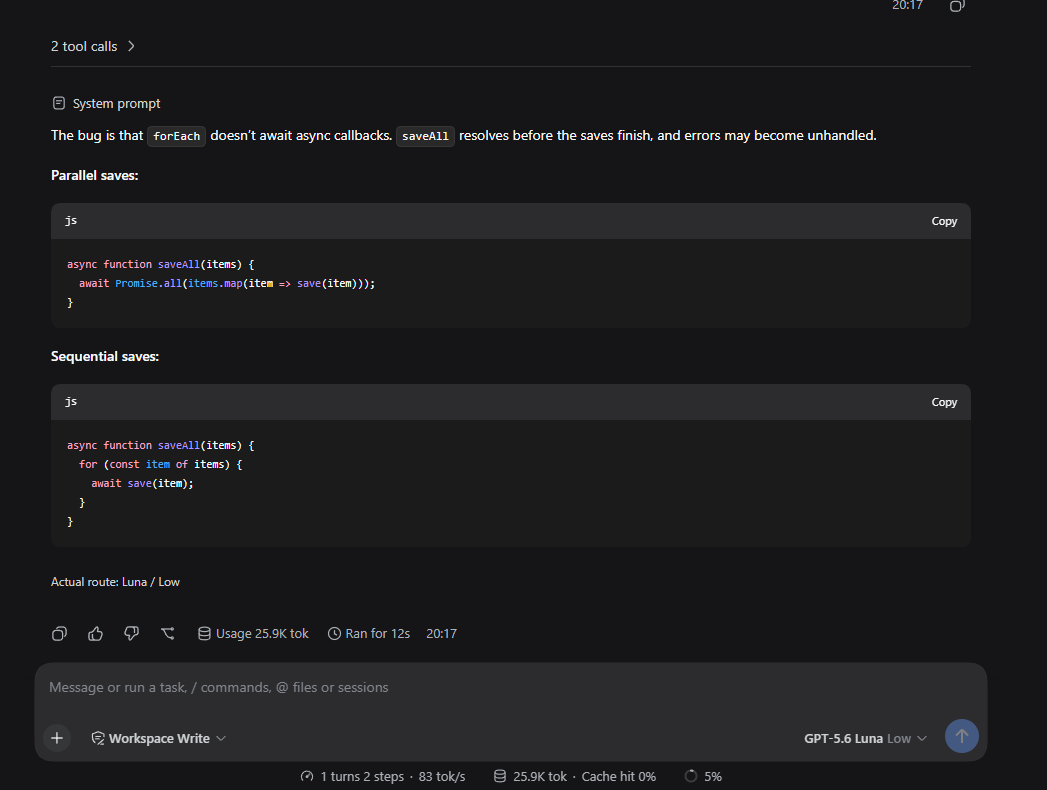Open the Workspace Write permissions dropdown
This screenshot has height=790, width=1047.
pos(159,738)
